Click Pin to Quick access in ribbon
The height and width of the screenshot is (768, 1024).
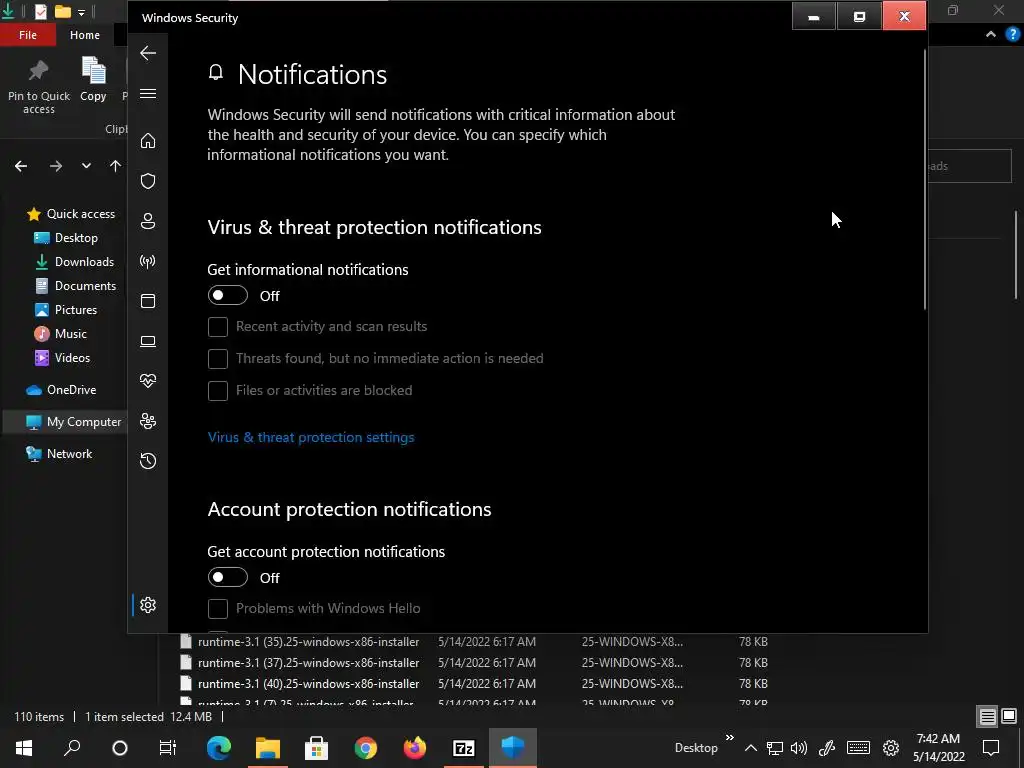click(39, 86)
